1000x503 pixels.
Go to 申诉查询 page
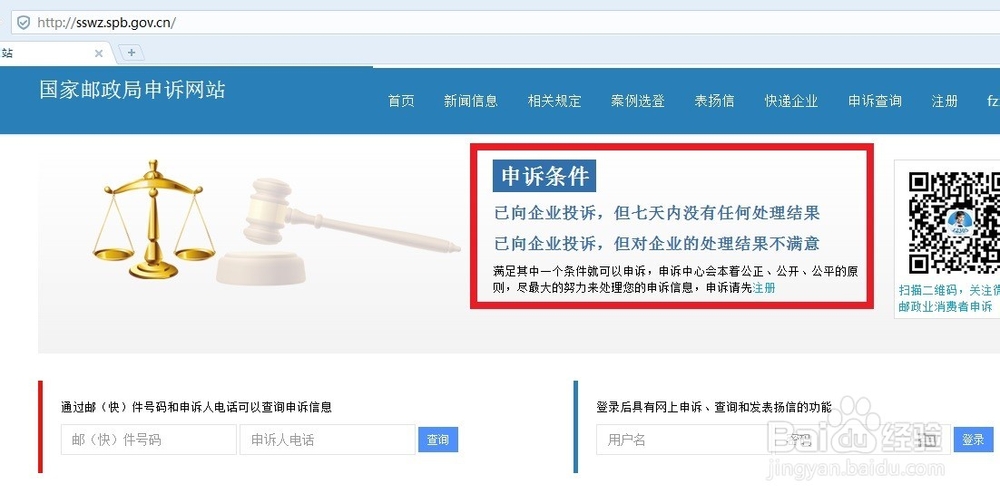tap(875, 101)
